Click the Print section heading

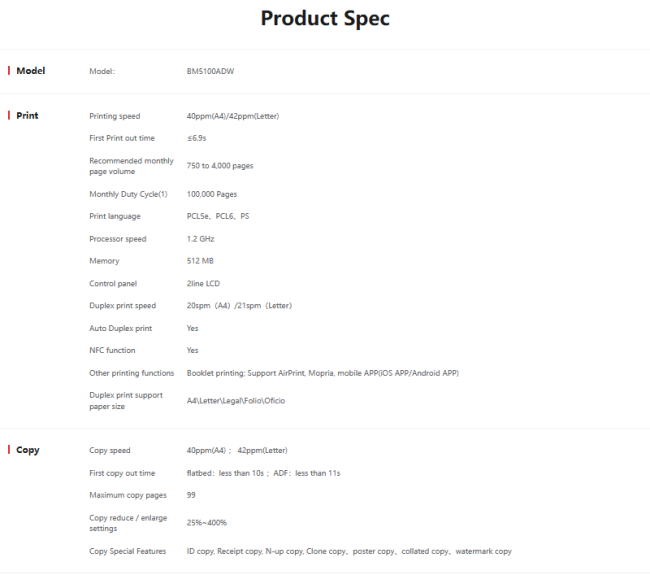click(27, 116)
